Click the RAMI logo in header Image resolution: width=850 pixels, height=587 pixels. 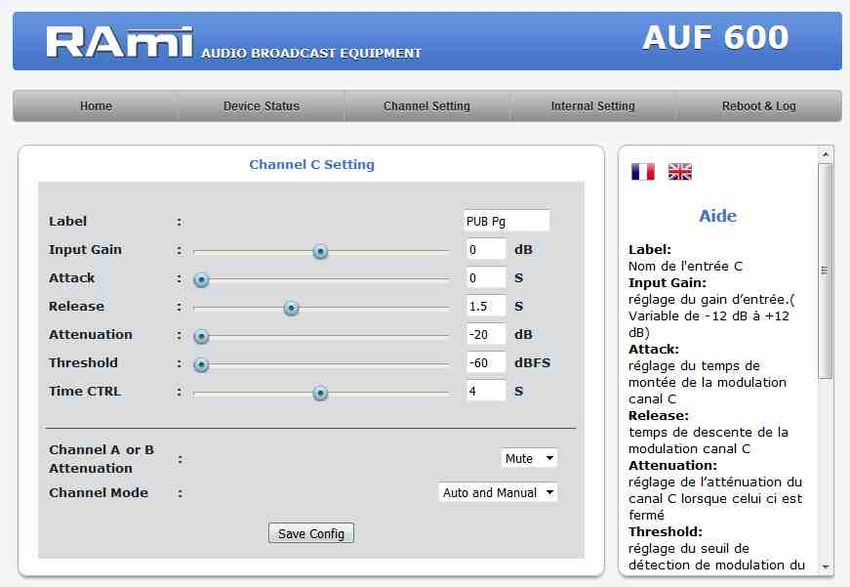point(119,41)
